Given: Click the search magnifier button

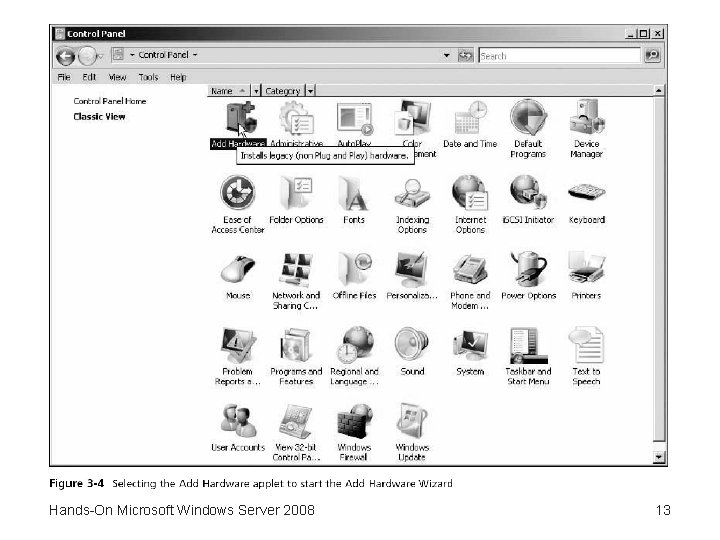Looking at the screenshot, I should pyautogui.click(x=652, y=56).
